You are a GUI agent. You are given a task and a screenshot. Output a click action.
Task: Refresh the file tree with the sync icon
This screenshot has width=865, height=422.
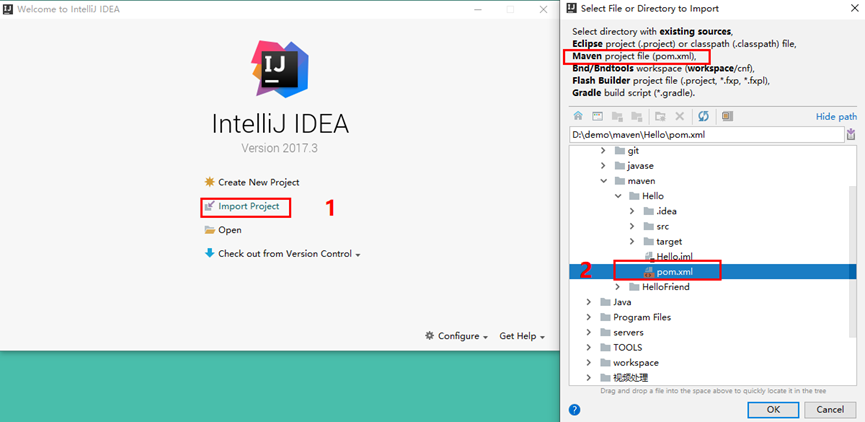703,116
